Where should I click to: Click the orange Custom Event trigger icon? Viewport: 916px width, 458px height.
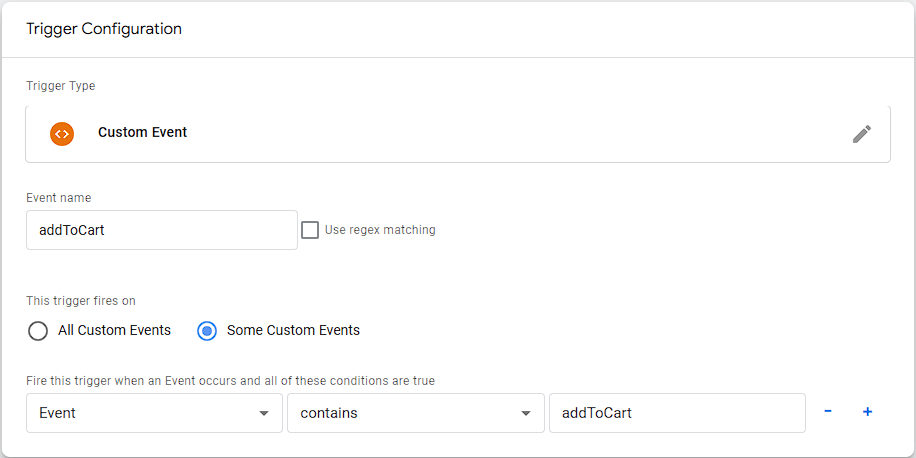[x=62, y=133]
